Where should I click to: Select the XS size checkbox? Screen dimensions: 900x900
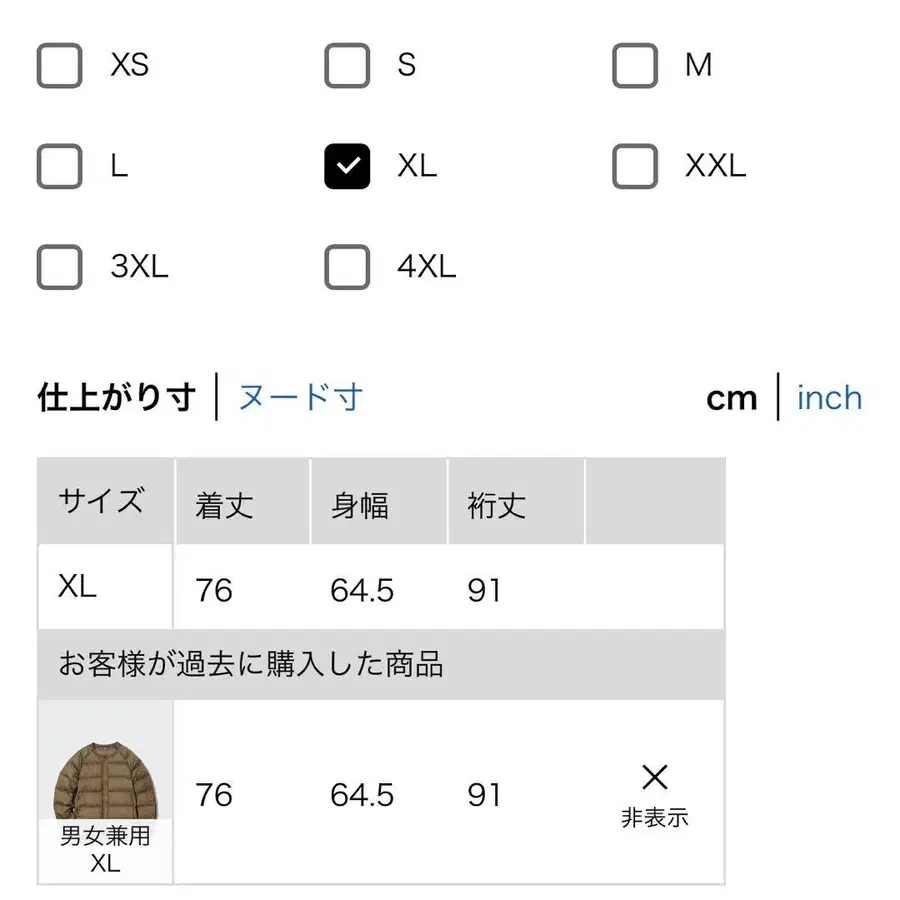[x=59, y=66]
